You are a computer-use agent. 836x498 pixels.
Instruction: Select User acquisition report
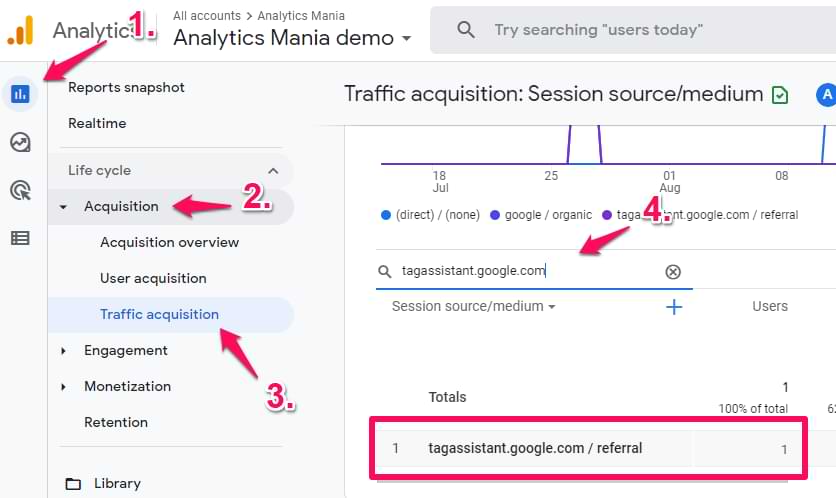(x=153, y=279)
